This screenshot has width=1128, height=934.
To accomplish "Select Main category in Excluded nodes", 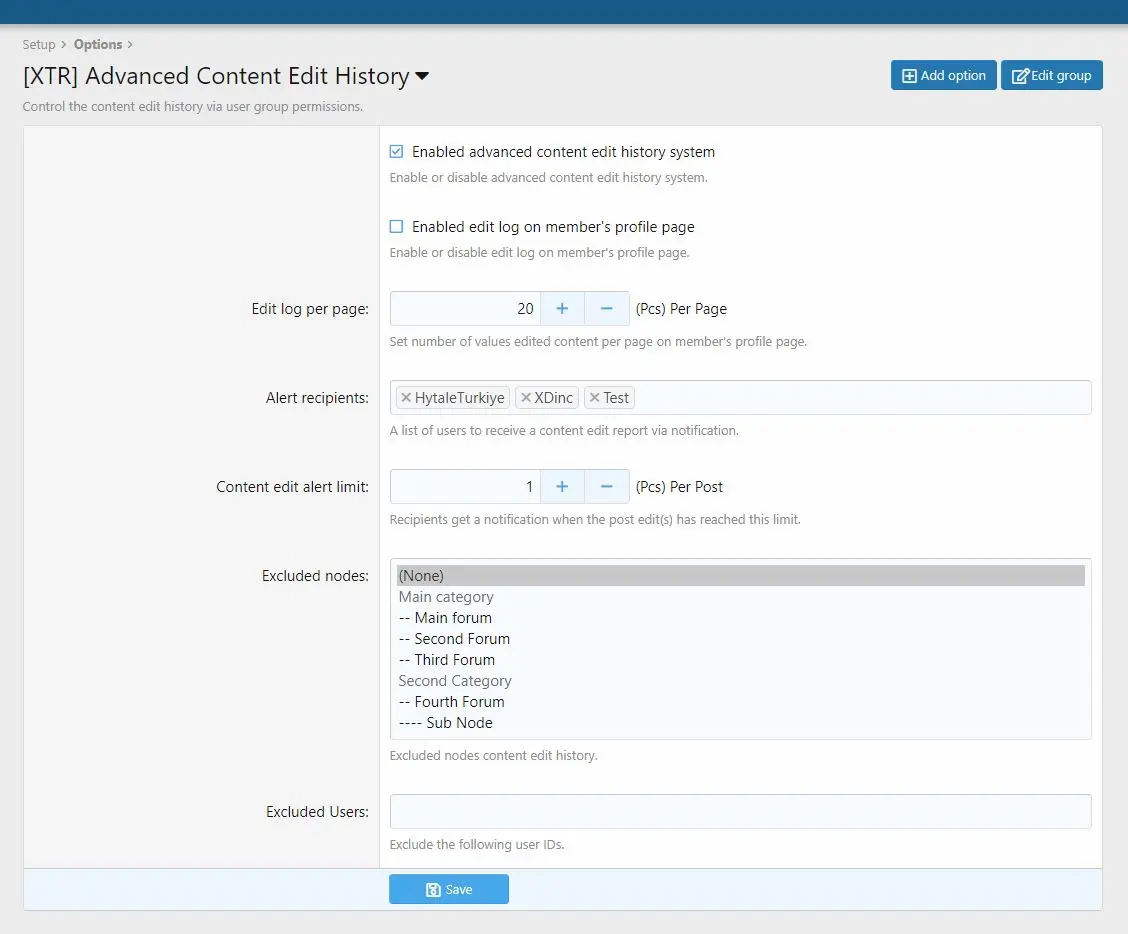I will [740, 597].
